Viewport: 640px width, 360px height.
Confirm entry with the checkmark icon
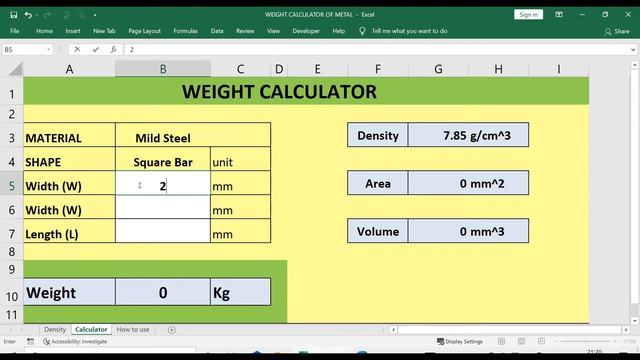tap(96, 50)
